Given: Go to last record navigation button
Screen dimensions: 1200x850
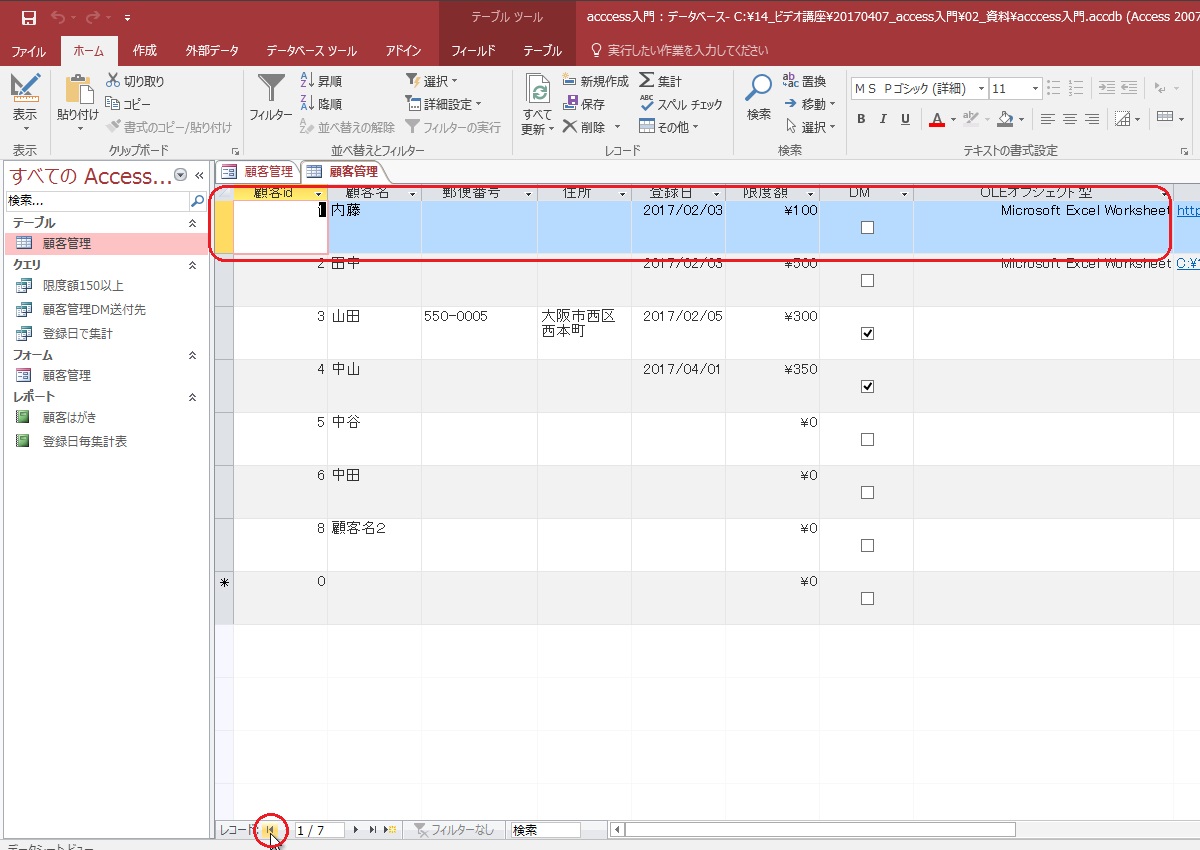Looking at the screenshot, I should click(x=373, y=830).
